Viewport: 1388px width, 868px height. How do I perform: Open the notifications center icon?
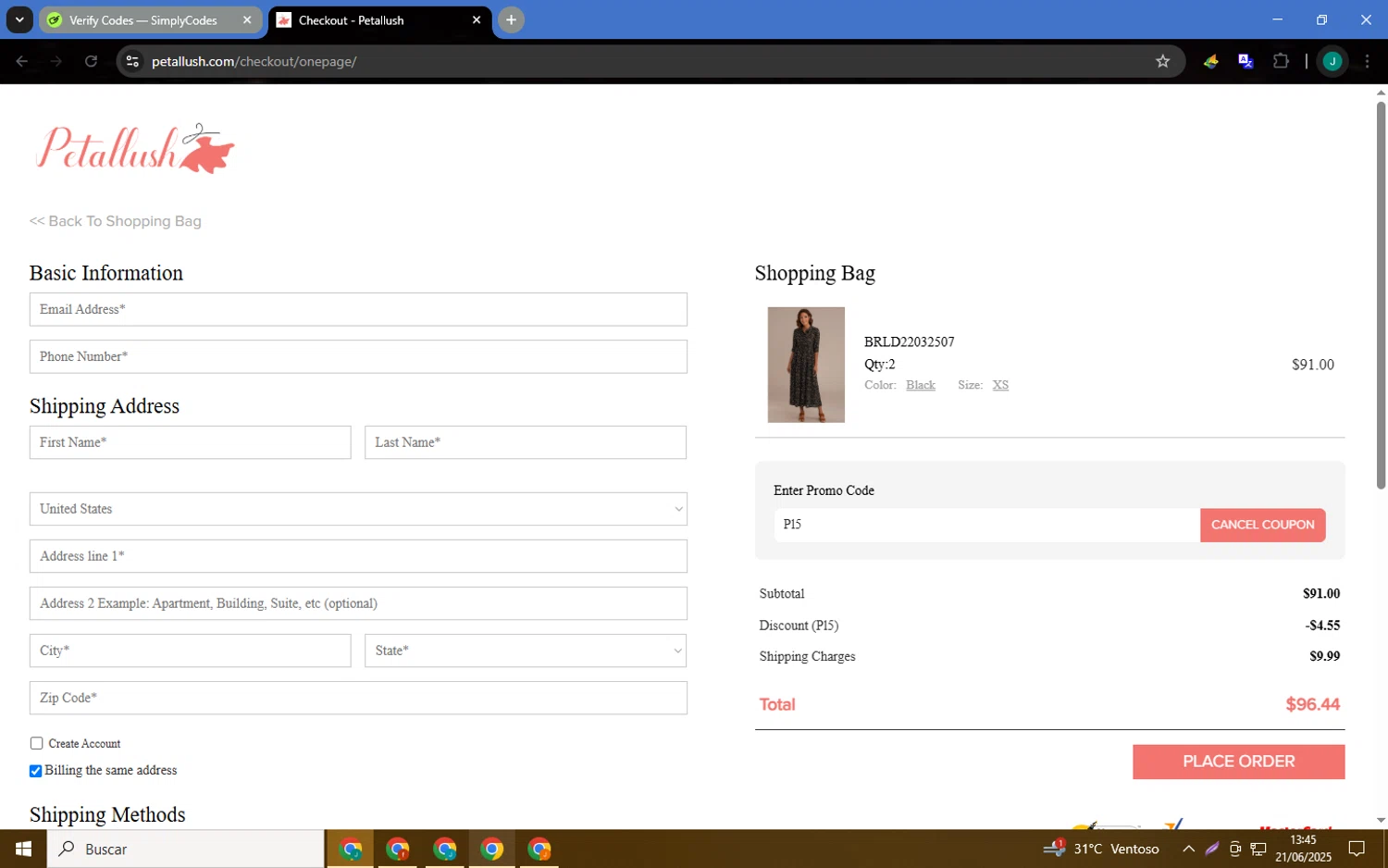1357,849
